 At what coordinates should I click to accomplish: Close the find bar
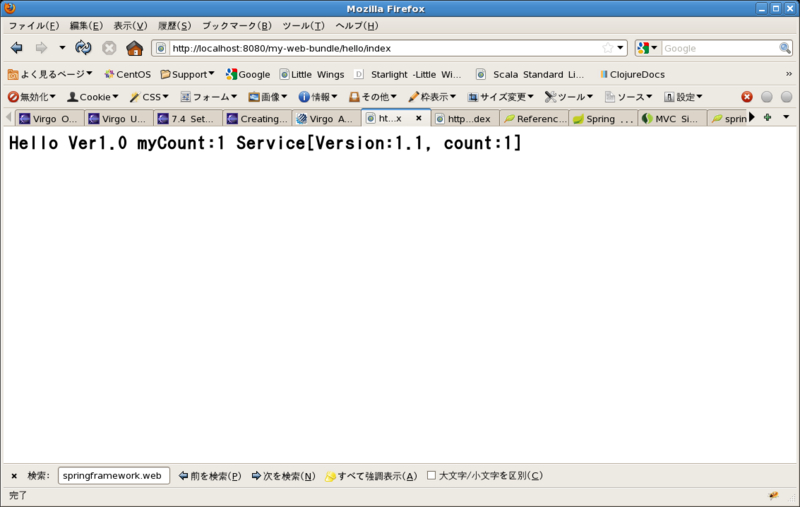14,476
